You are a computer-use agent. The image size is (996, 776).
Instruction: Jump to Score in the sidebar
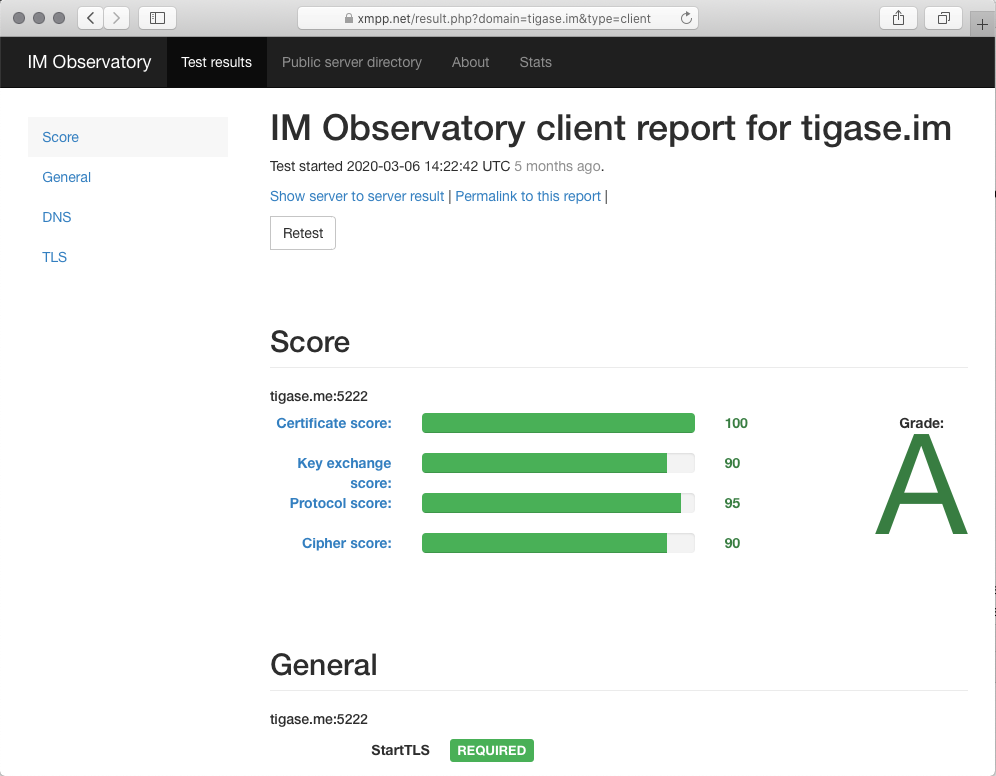pyautogui.click(x=128, y=137)
